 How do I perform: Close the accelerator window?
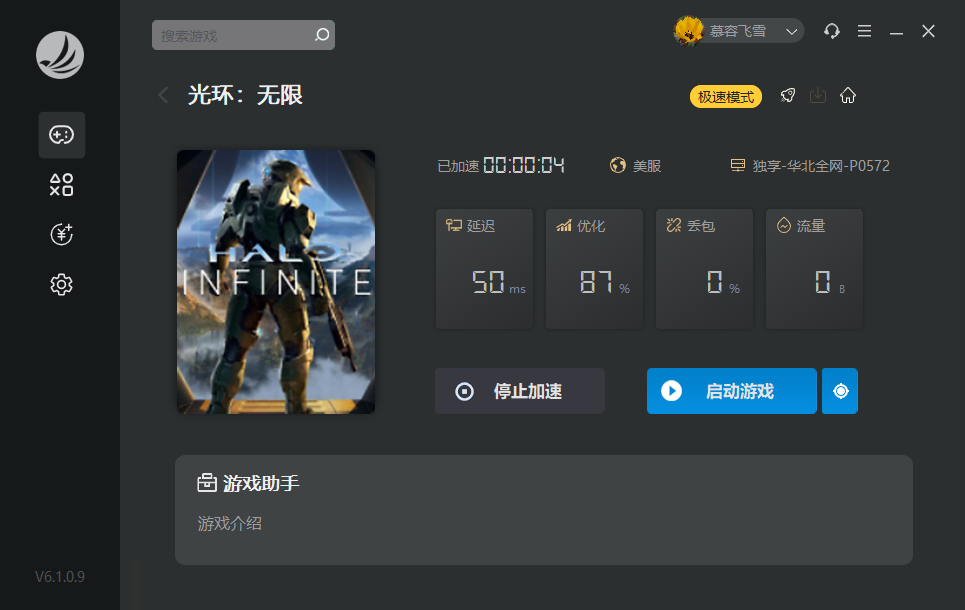click(928, 31)
